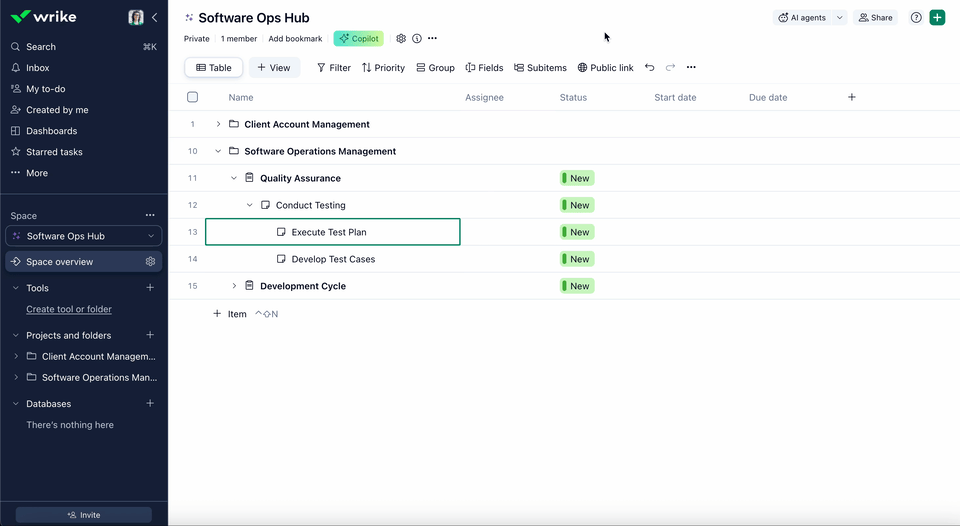Click the info icon in the header

click(x=417, y=39)
